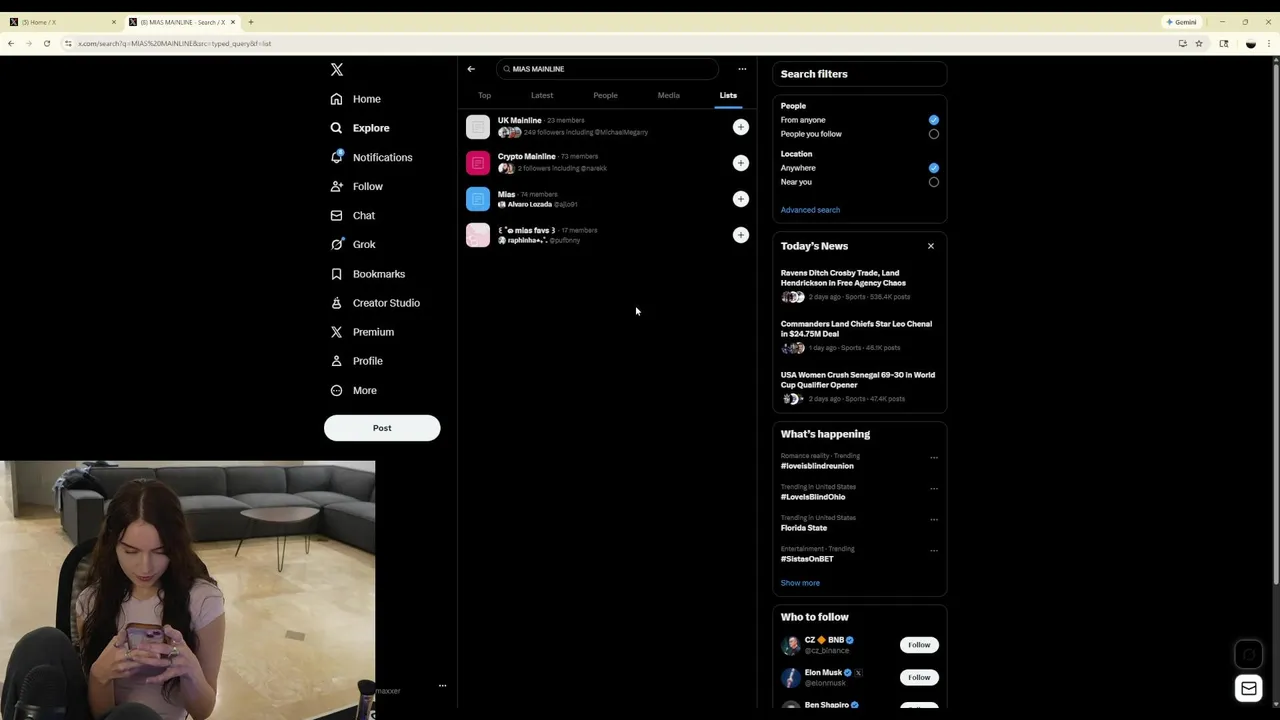Select From anyone radio option
1280x720 pixels.
coord(934,120)
